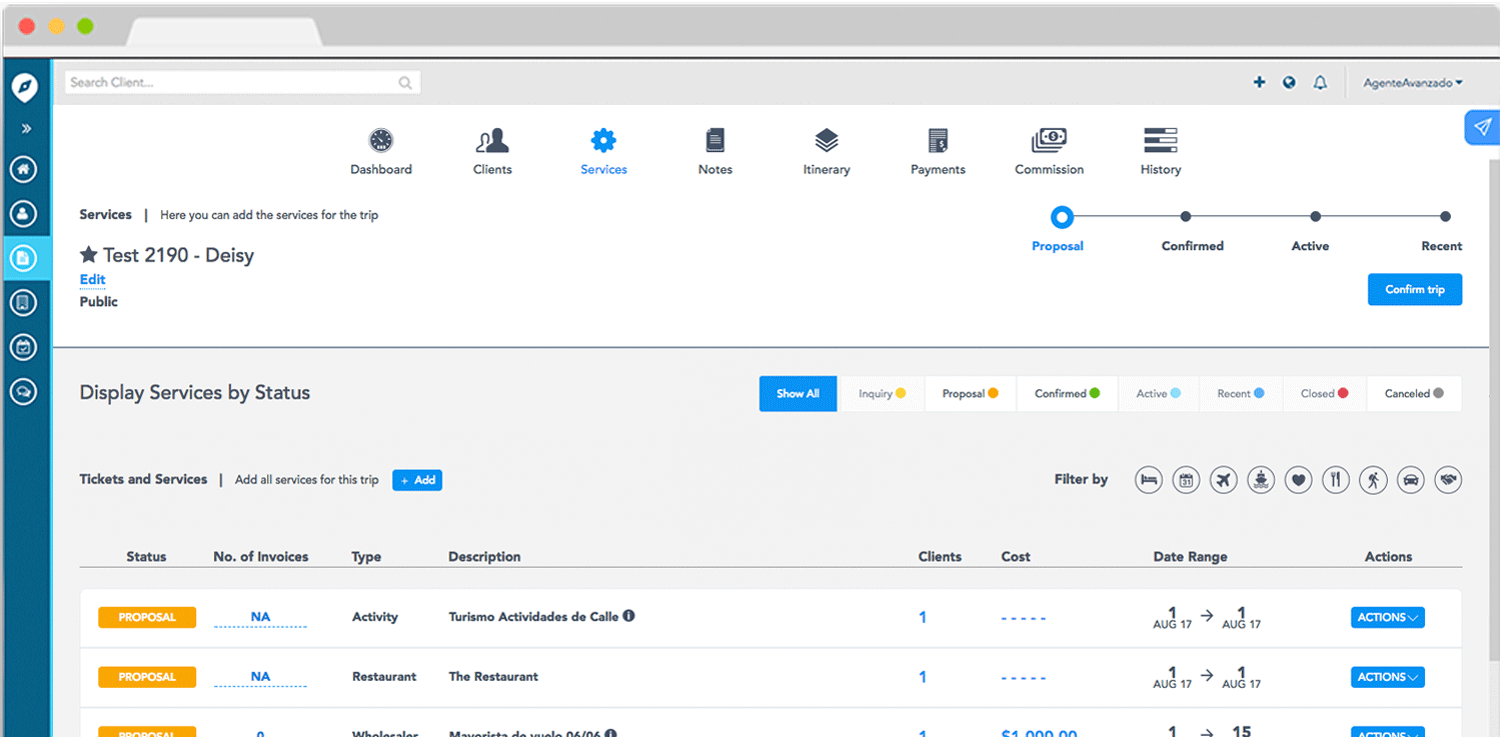
Task: Open notifications bell icon
Action: pyautogui.click(x=1320, y=83)
